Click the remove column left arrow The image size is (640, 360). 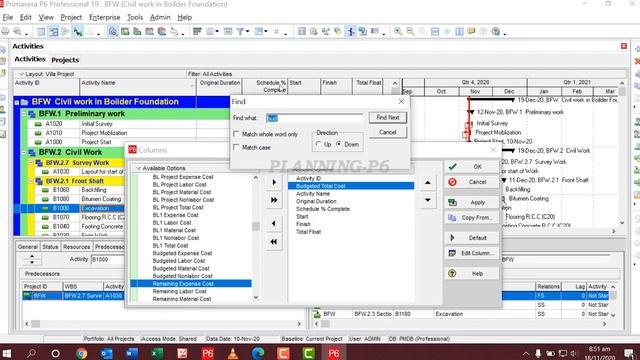coord(274,223)
